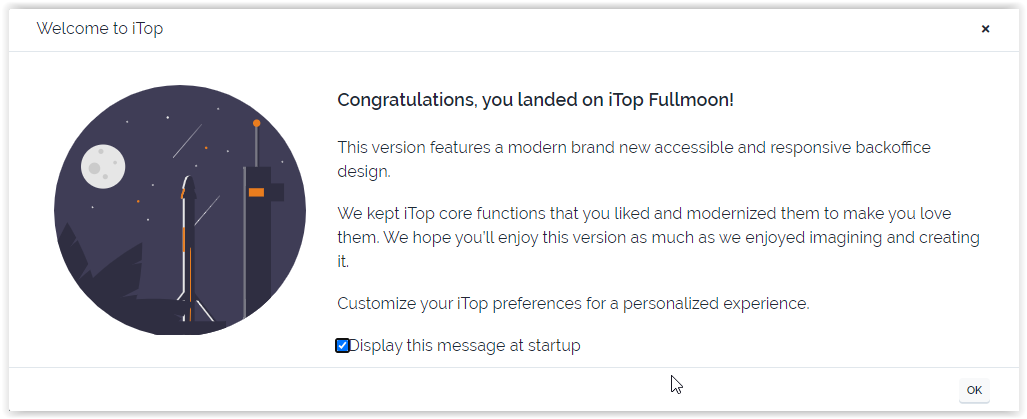Close the Welcome to iTop dialog
This screenshot has width=1027, height=419.
(985, 29)
